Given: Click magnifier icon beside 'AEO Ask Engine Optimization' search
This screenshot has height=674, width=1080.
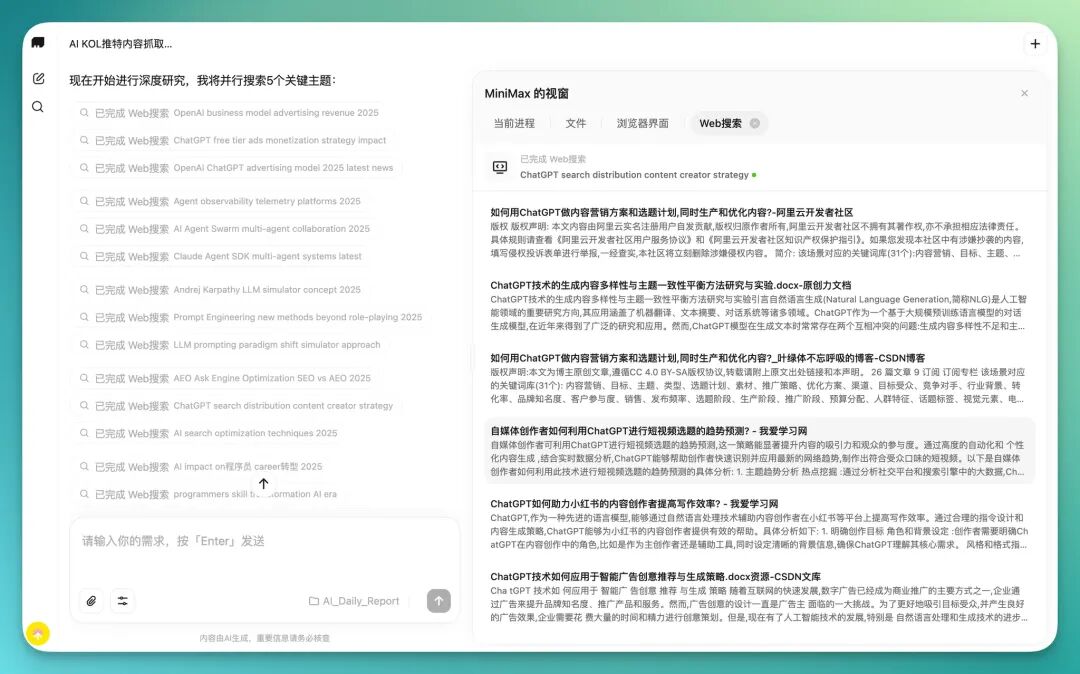Looking at the screenshot, I should 84,378.
